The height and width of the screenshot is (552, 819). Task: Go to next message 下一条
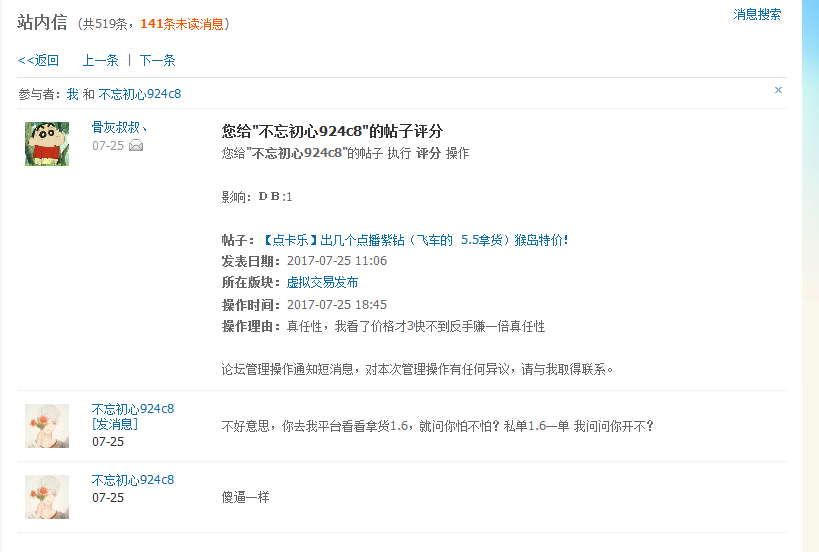(157, 61)
